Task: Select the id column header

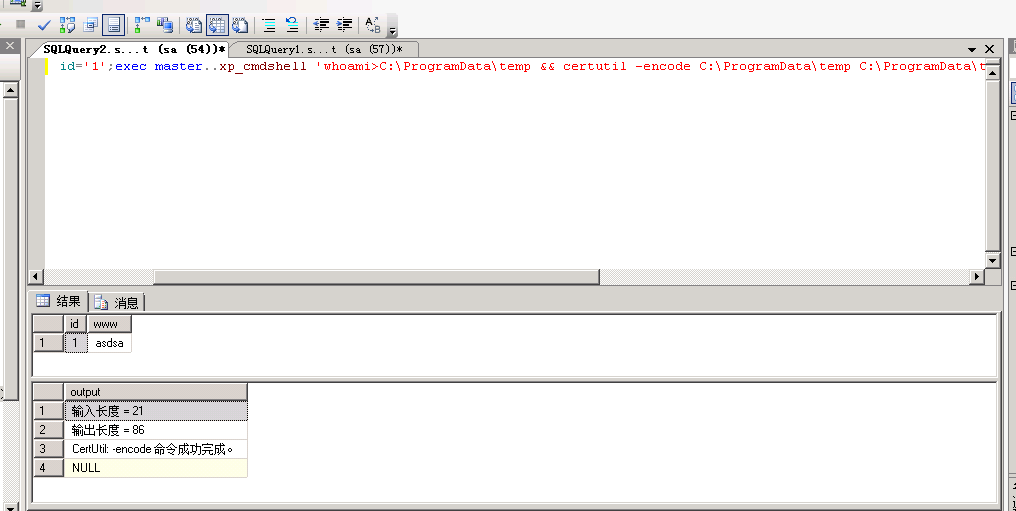Action: 75,324
